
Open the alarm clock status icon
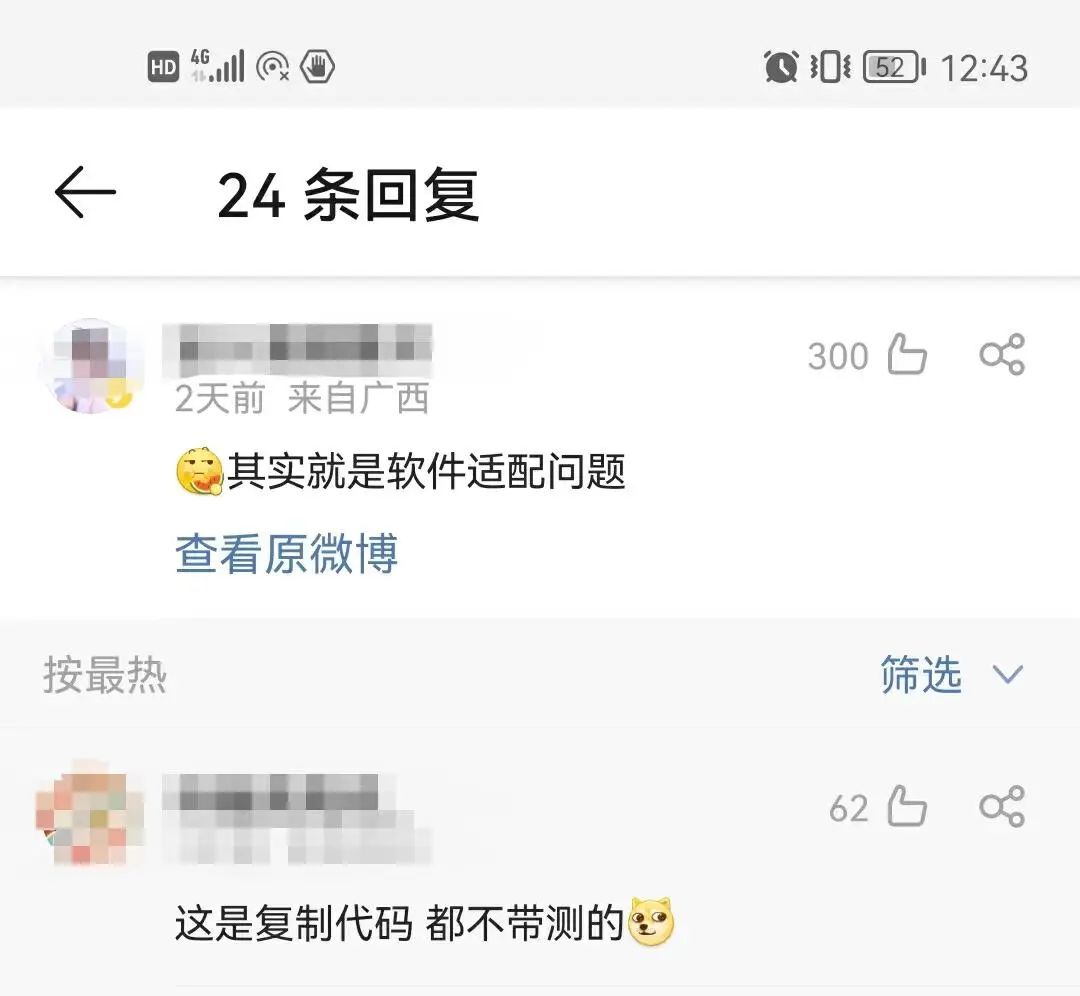pyautogui.click(x=781, y=68)
